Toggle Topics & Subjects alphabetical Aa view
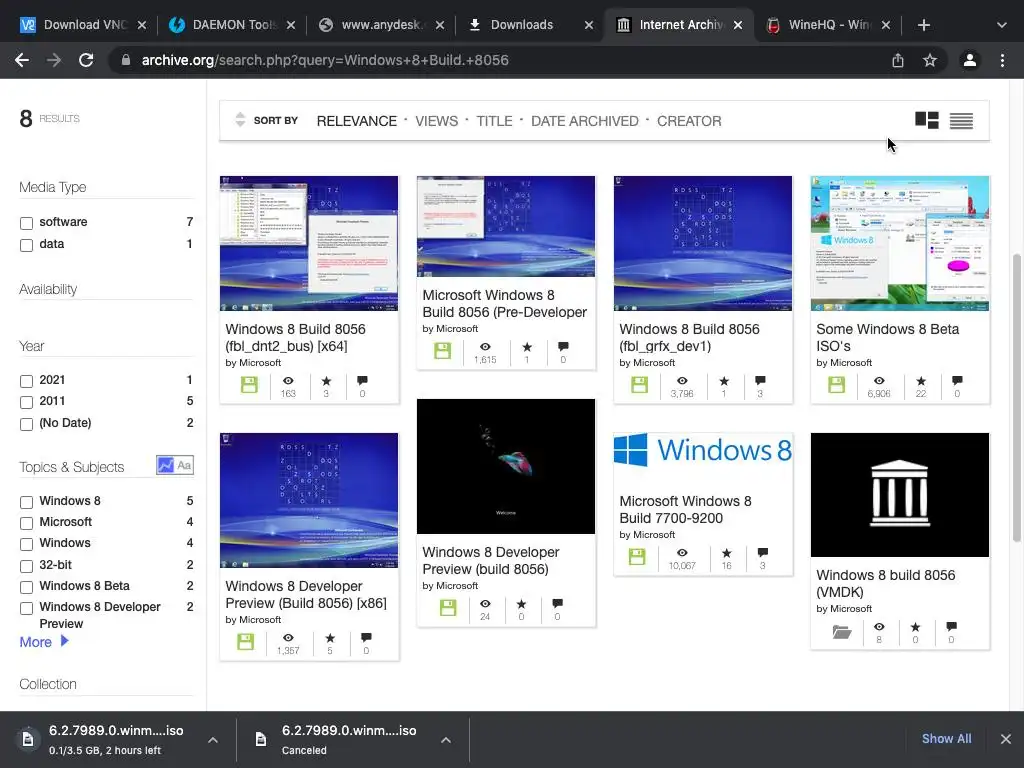This screenshot has width=1024, height=768. 184,465
